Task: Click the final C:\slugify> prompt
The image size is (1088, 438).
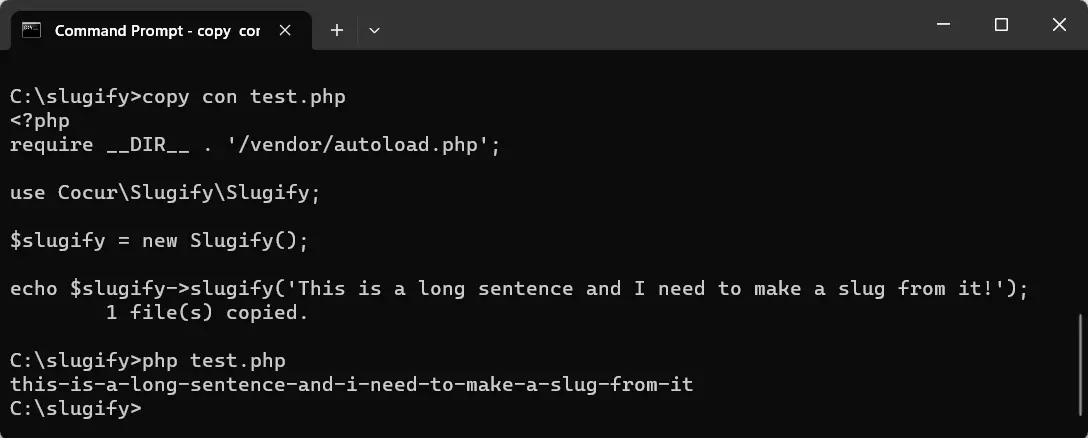Action: click(76, 408)
